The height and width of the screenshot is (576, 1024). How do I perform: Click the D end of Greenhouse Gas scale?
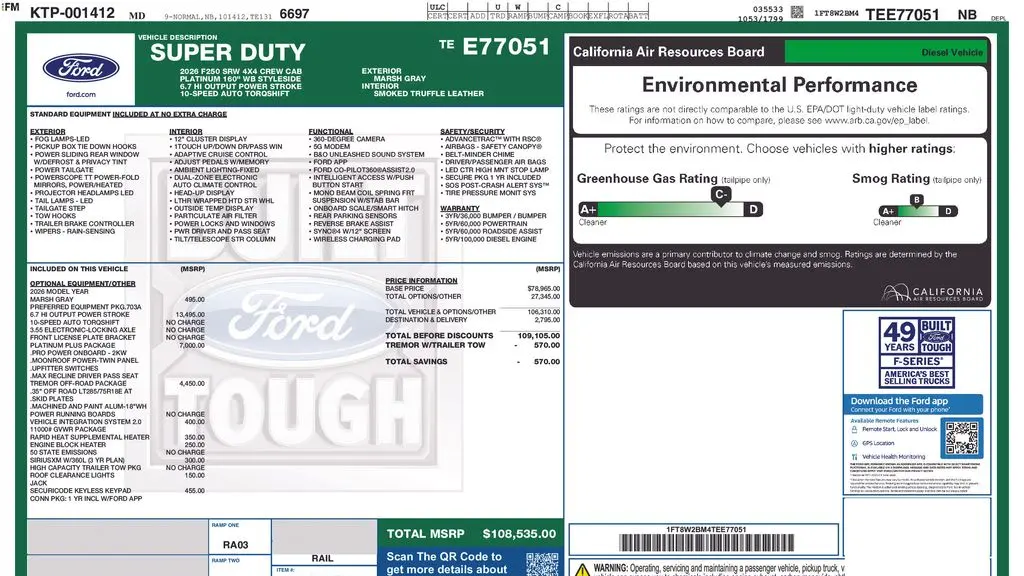(754, 210)
